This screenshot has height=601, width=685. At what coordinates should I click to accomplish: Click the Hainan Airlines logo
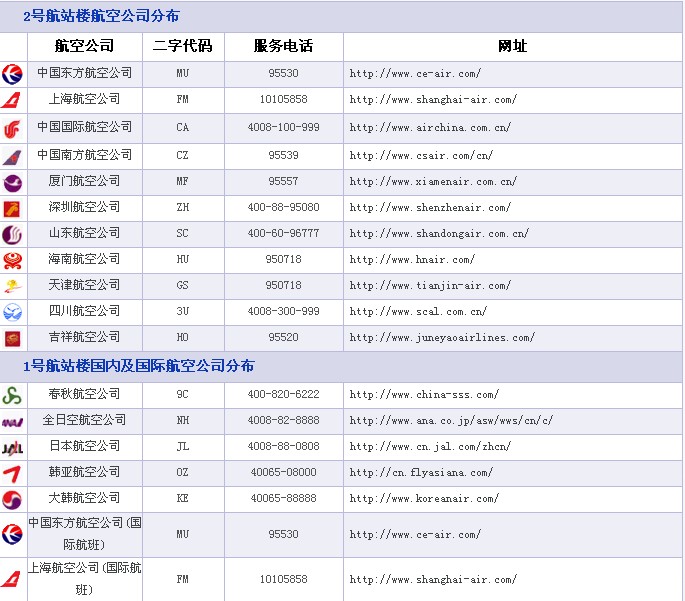point(12,261)
